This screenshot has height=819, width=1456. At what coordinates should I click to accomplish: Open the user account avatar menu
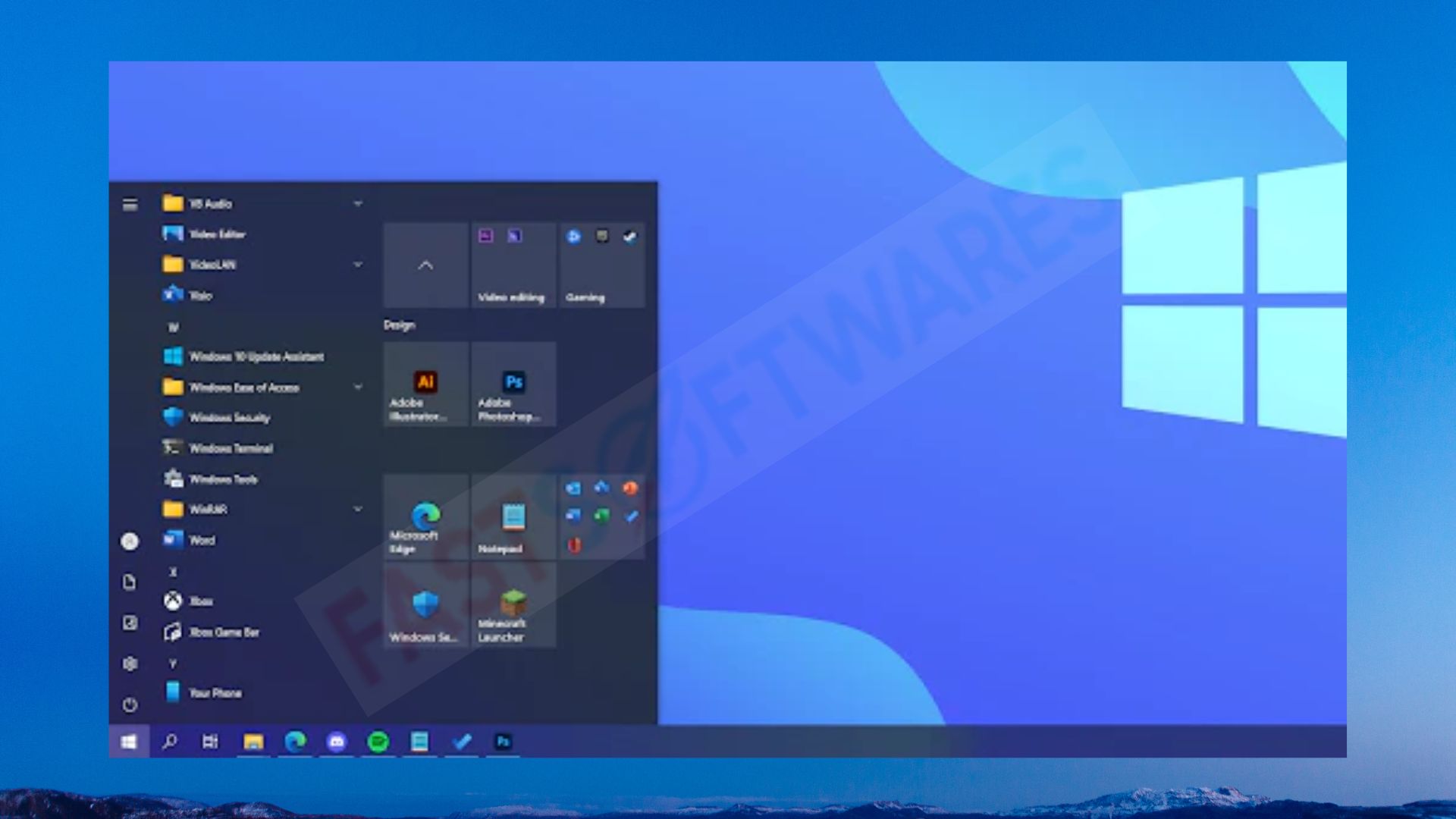(x=130, y=541)
